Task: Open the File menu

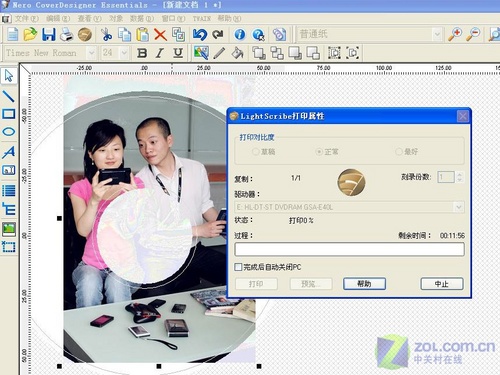Action: [x=27, y=19]
